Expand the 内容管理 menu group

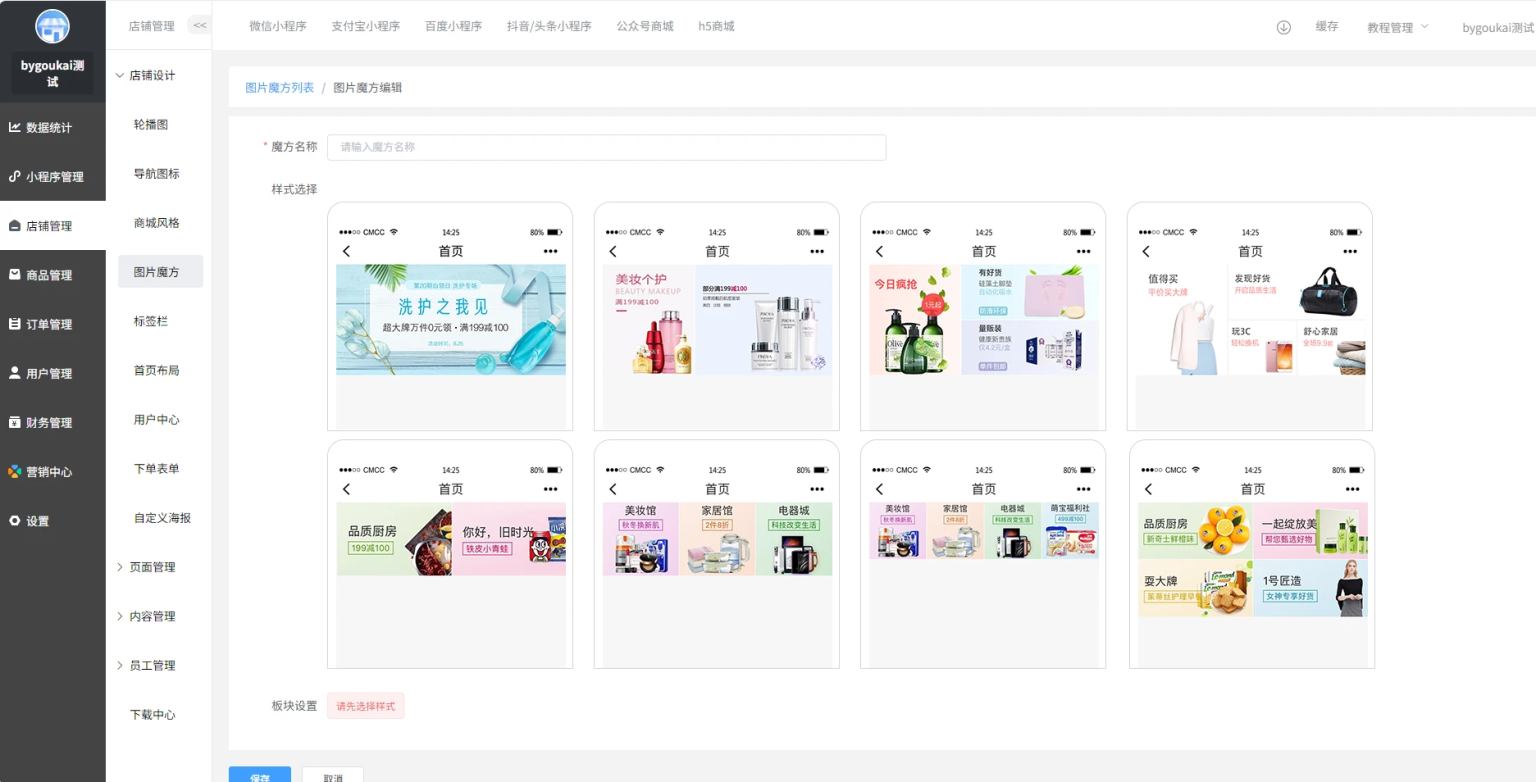(x=148, y=616)
